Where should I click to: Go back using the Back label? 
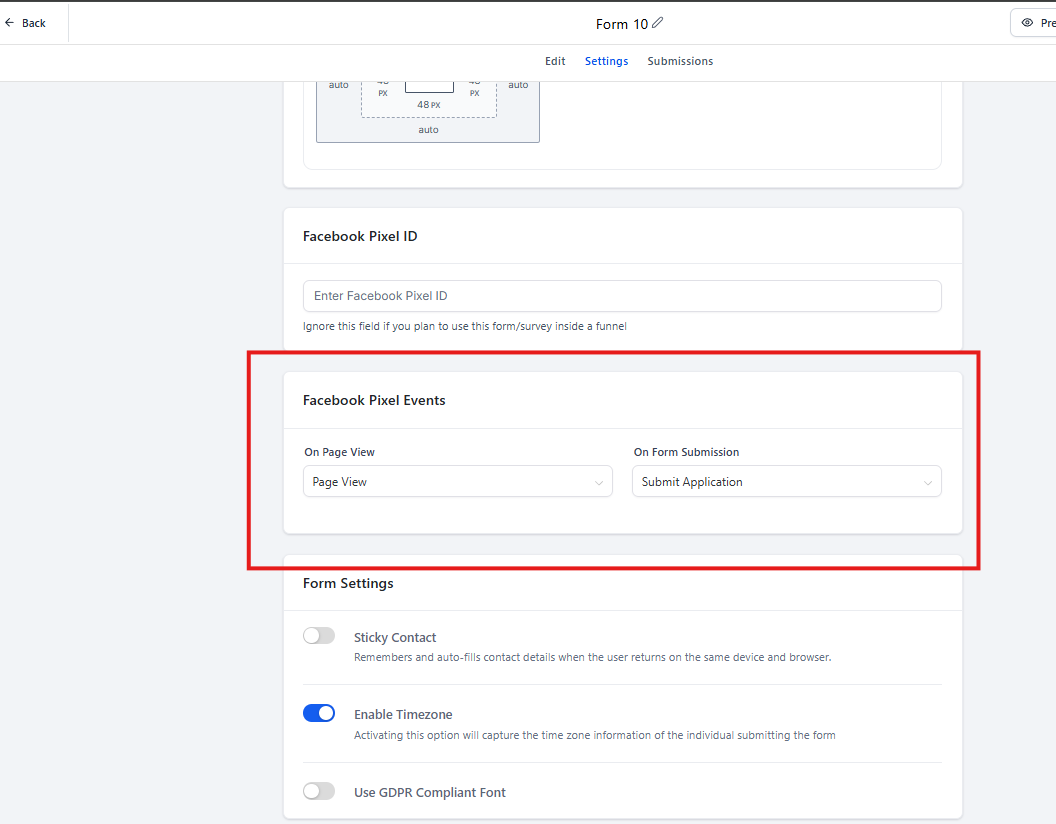click(x=34, y=23)
